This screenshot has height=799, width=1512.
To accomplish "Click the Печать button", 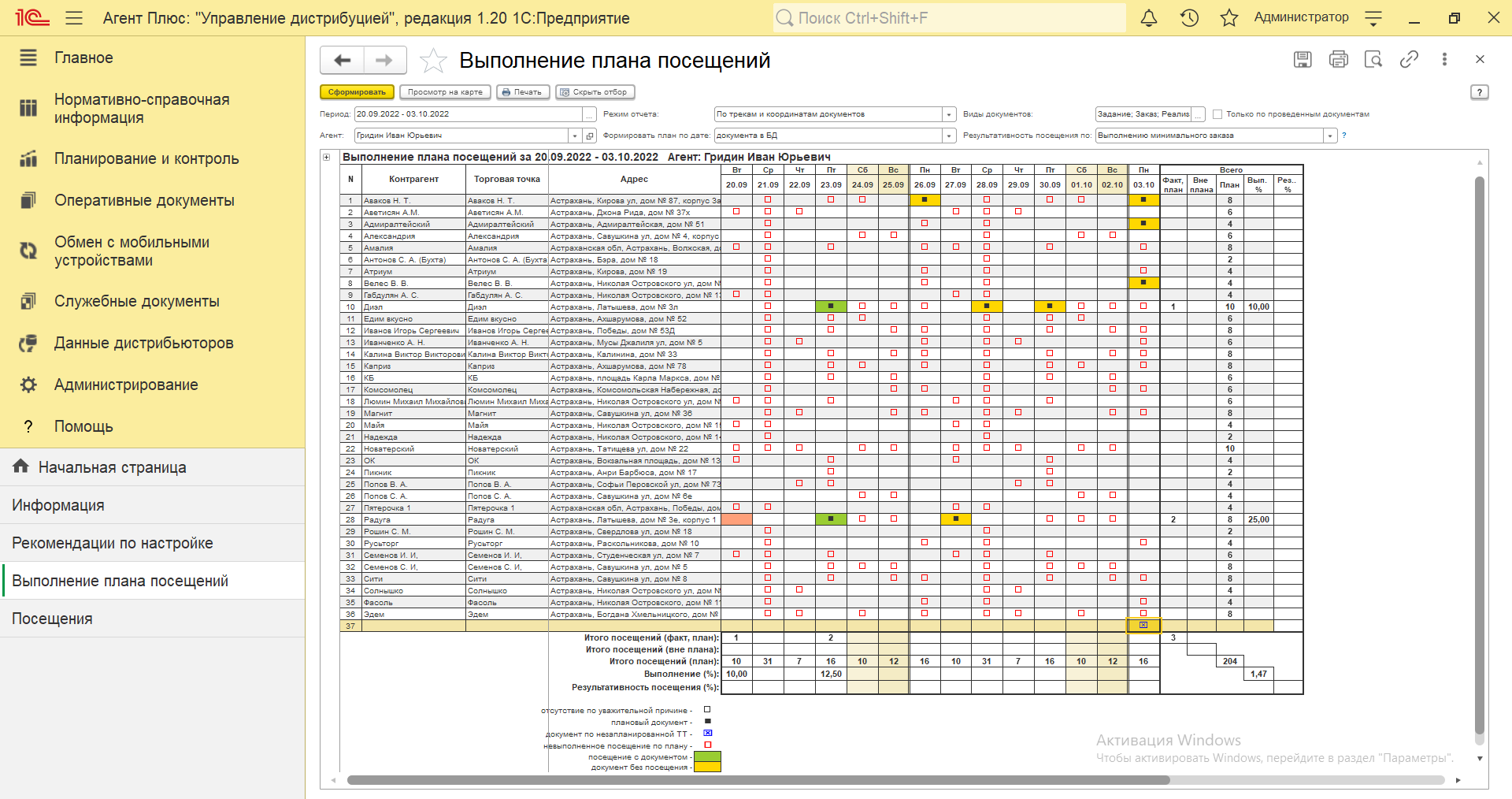I will [x=523, y=92].
